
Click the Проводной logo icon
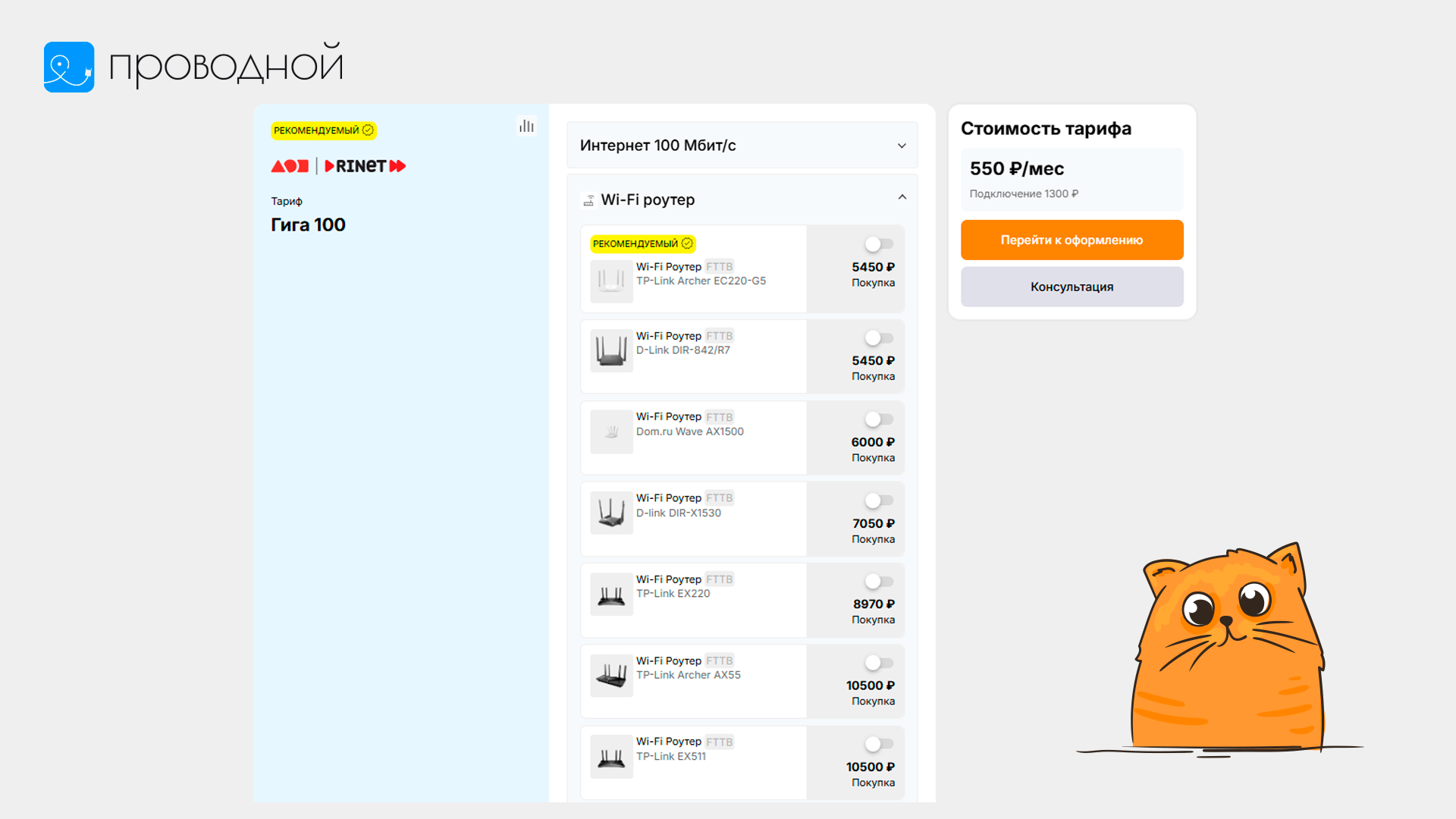click(69, 67)
